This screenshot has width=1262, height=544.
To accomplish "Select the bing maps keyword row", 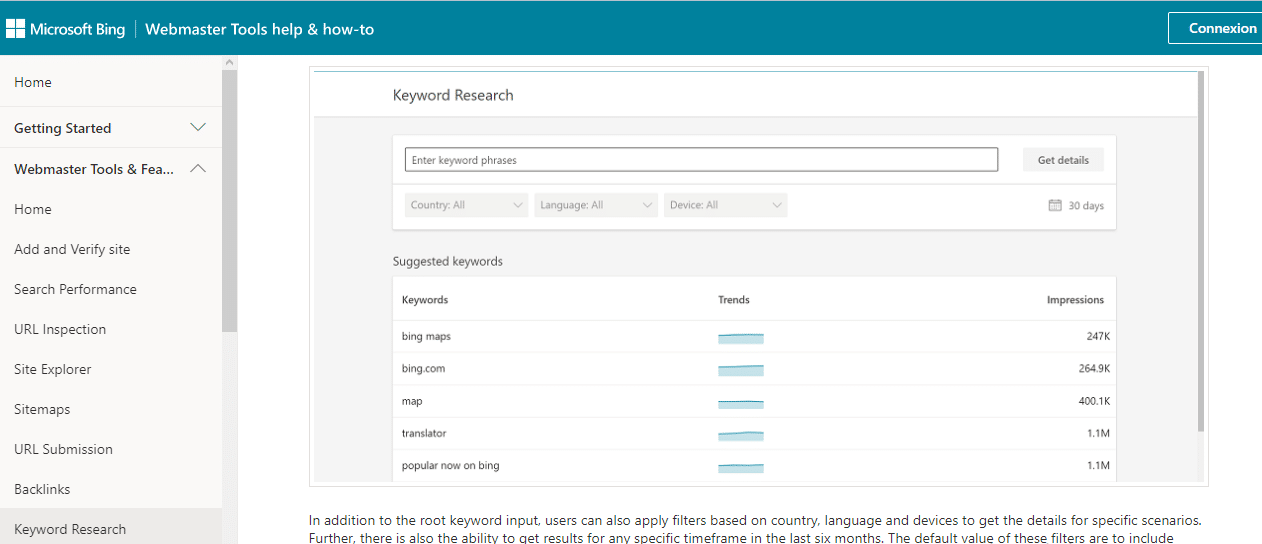I will [x=755, y=337].
